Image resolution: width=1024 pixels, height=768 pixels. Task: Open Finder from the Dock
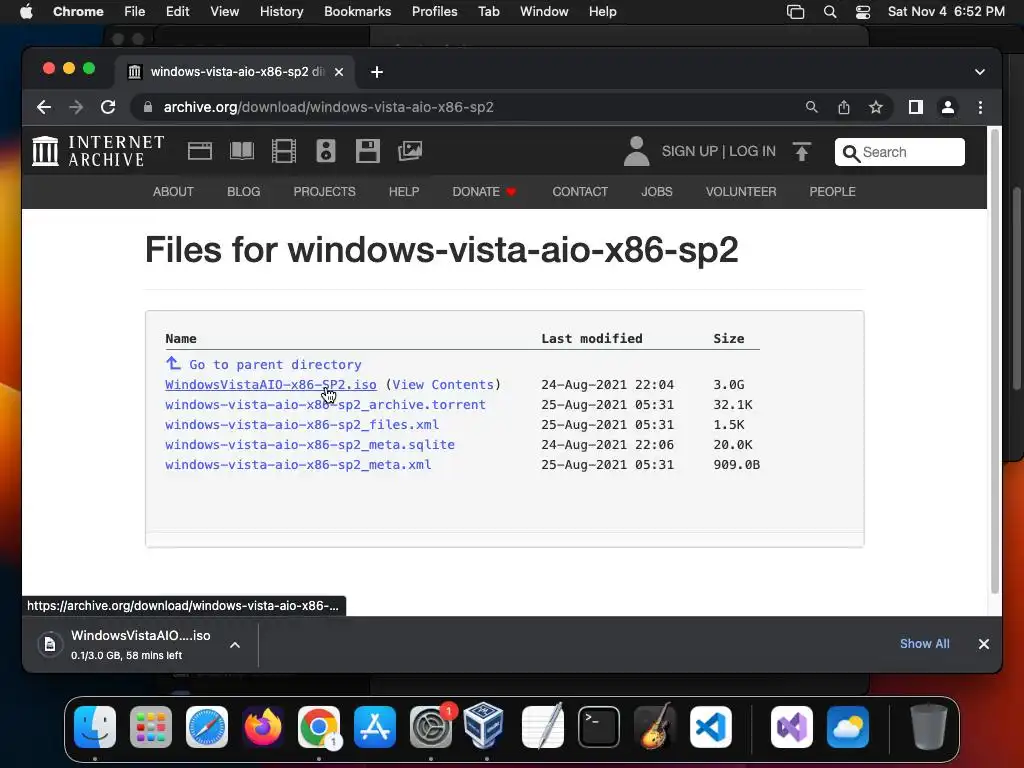coord(95,727)
